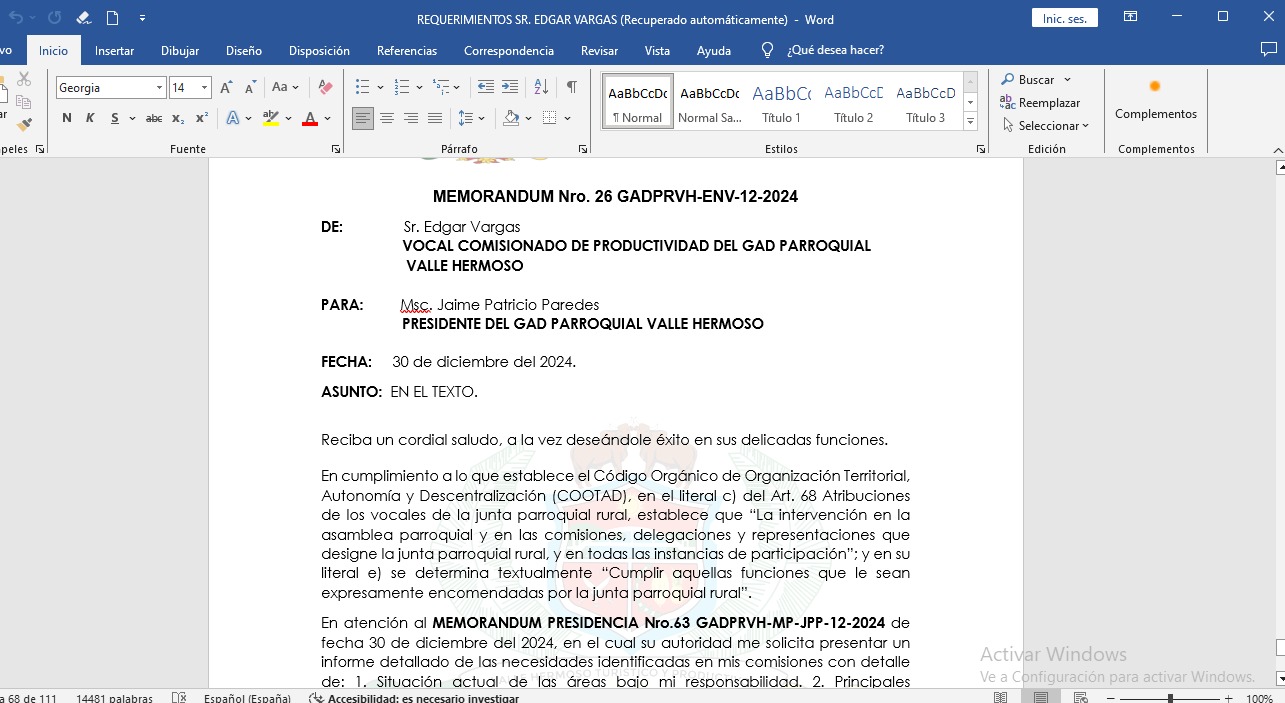Open the font size dropdown
The width and height of the screenshot is (1285, 703).
pos(204,88)
